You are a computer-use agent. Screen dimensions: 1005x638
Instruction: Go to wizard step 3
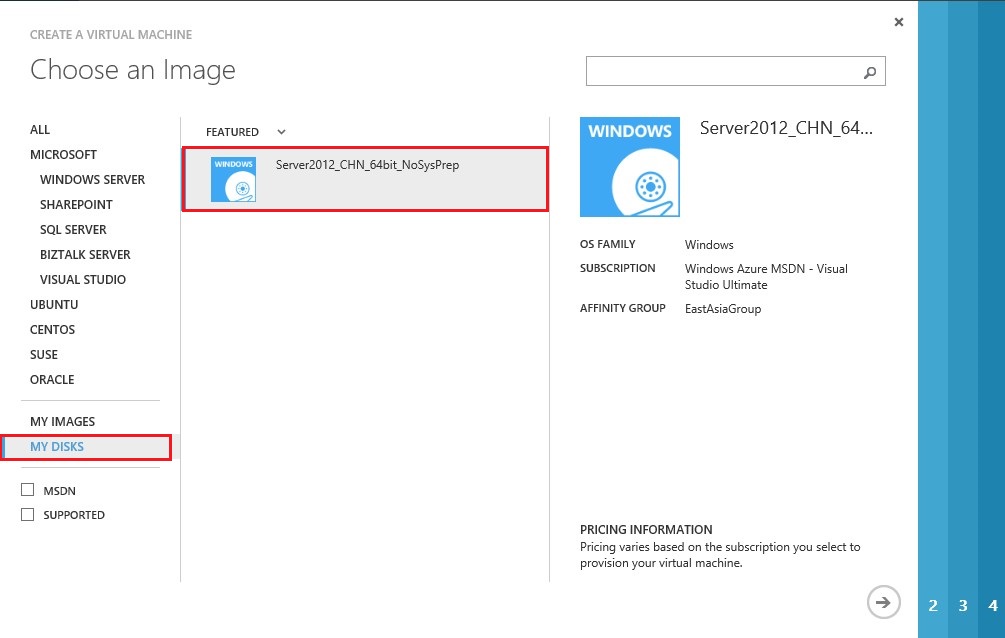point(963,605)
